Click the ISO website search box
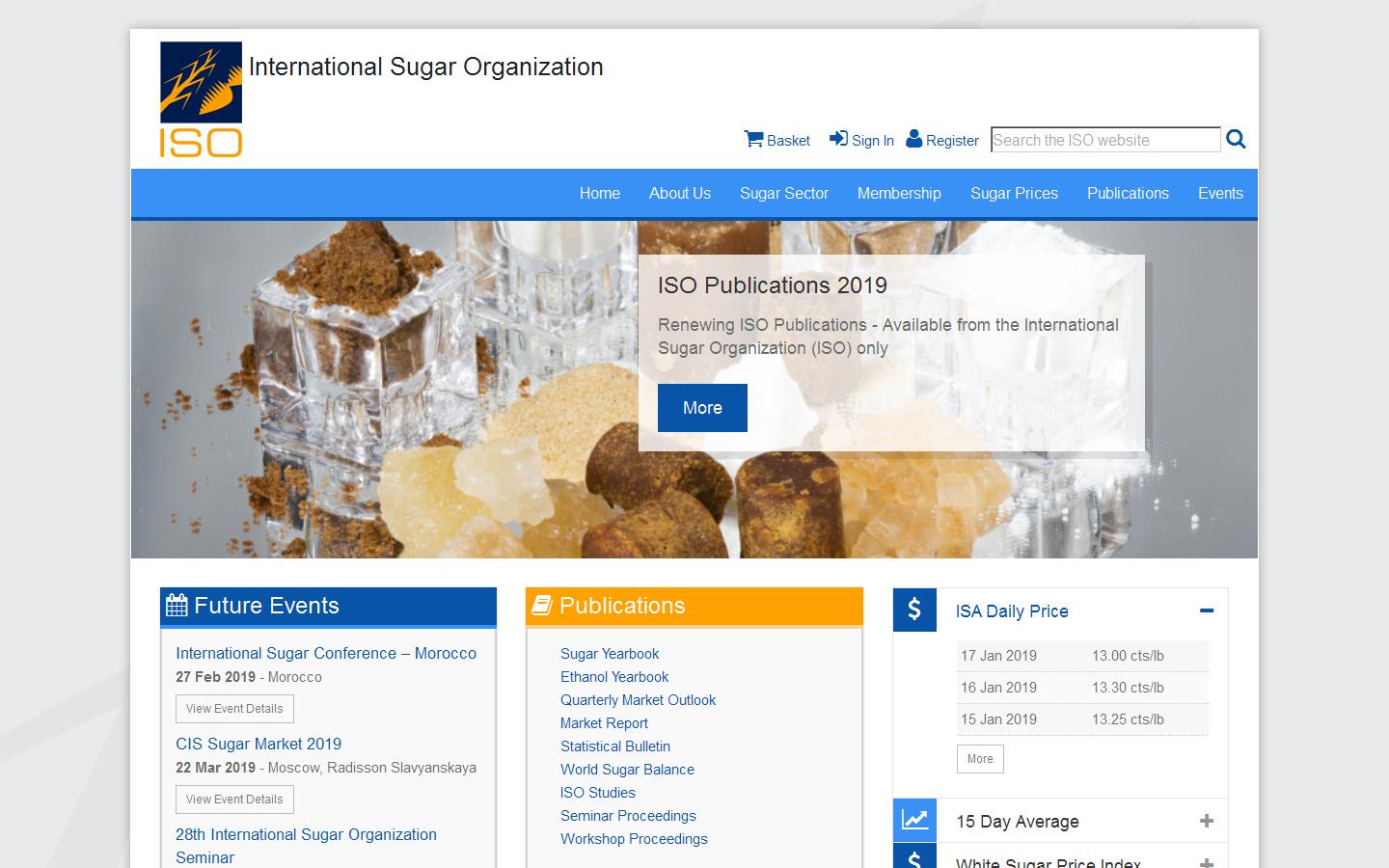1389x868 pixels. coord(1105,140)
